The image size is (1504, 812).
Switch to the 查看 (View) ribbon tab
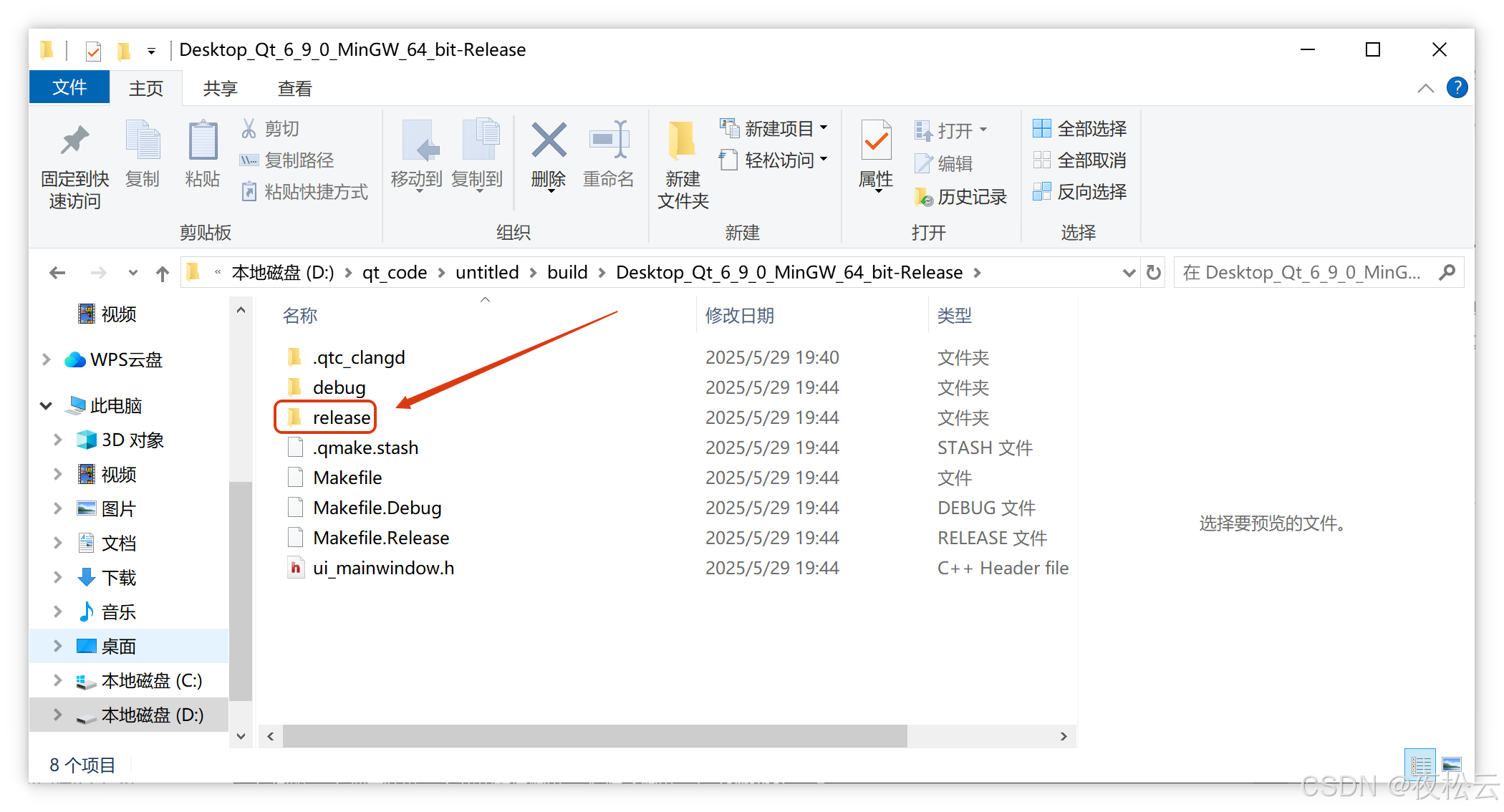pyautogui.click(x=294, y=89)
